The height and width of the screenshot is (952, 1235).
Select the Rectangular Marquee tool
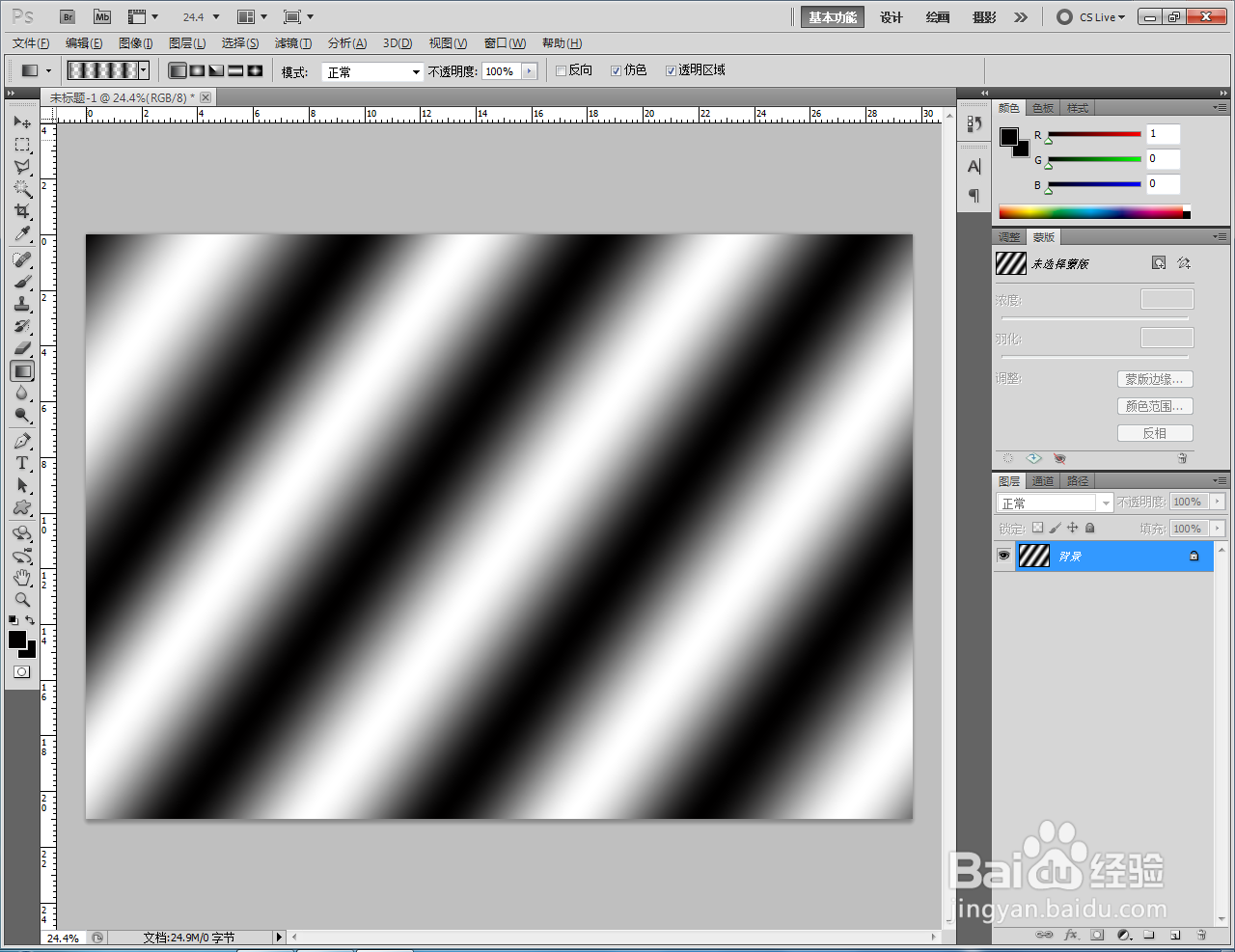[22, 145]
